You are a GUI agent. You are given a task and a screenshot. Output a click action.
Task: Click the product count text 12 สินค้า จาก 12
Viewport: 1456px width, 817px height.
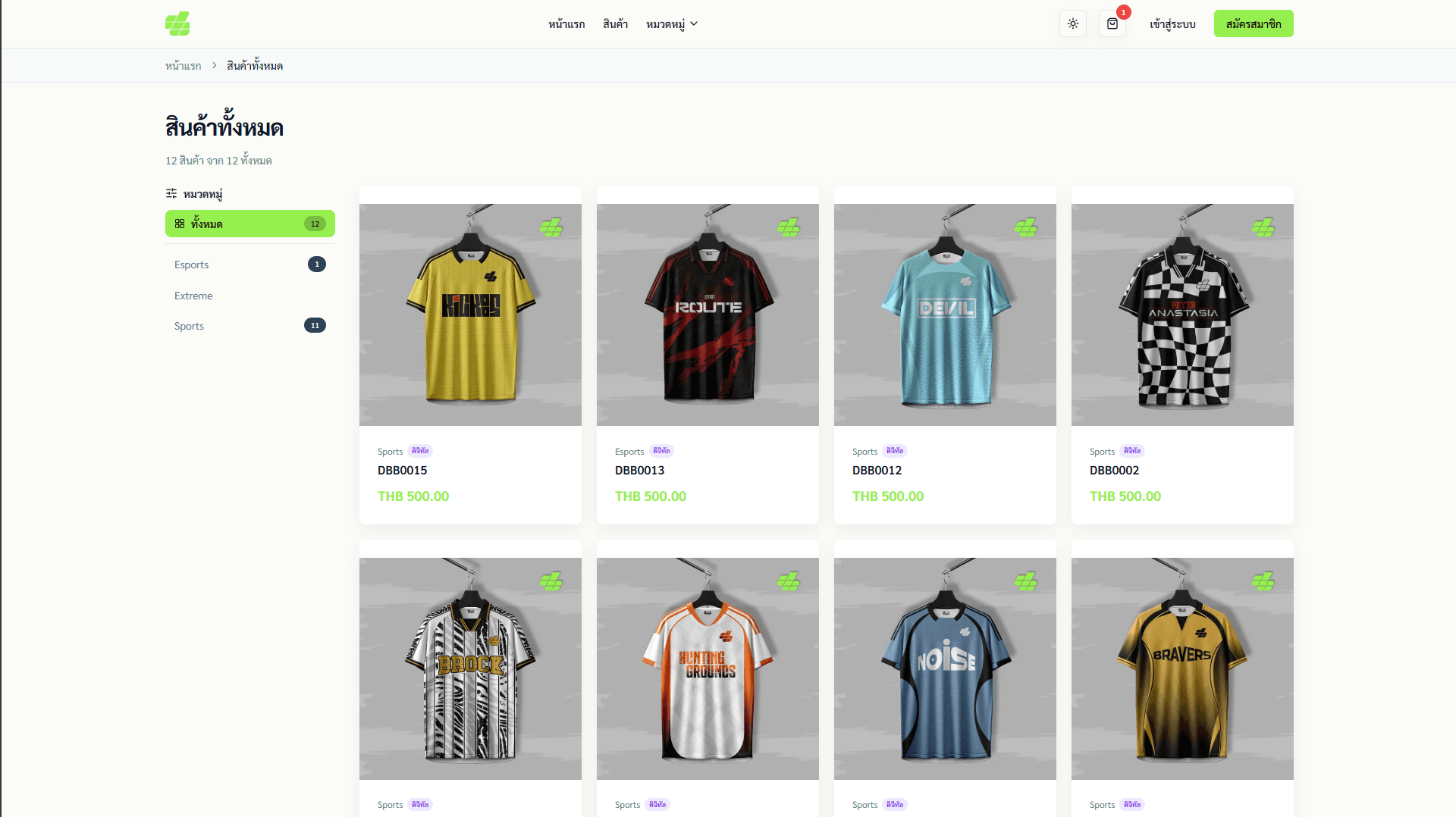tap(218, 160)
